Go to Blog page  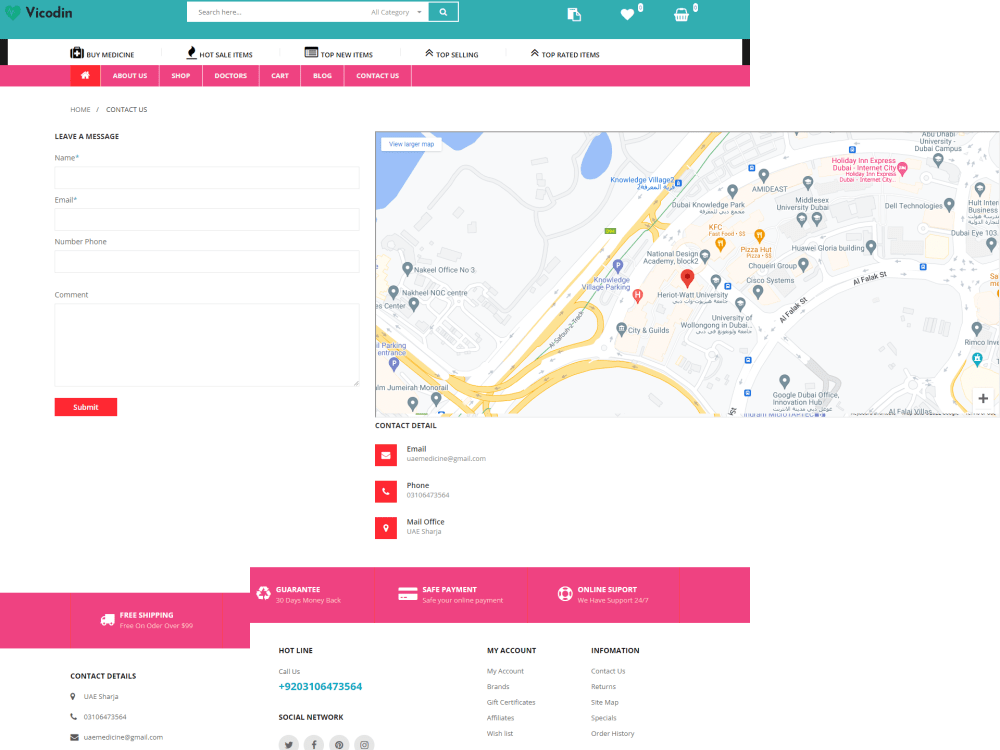pyautogui.click(x=323, y=75)
